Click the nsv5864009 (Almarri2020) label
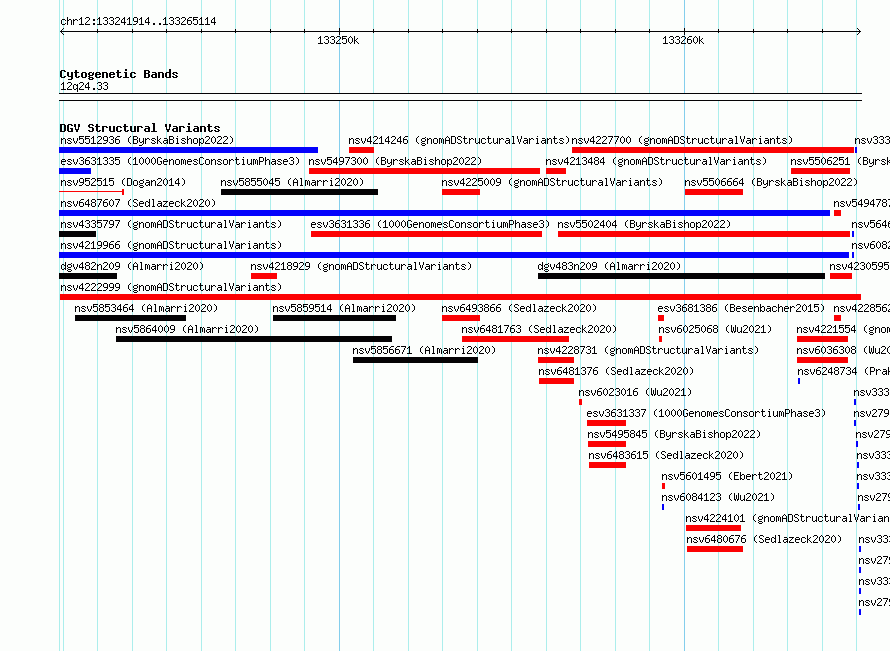This screenshot has width=890, height=651. (187, 329)
